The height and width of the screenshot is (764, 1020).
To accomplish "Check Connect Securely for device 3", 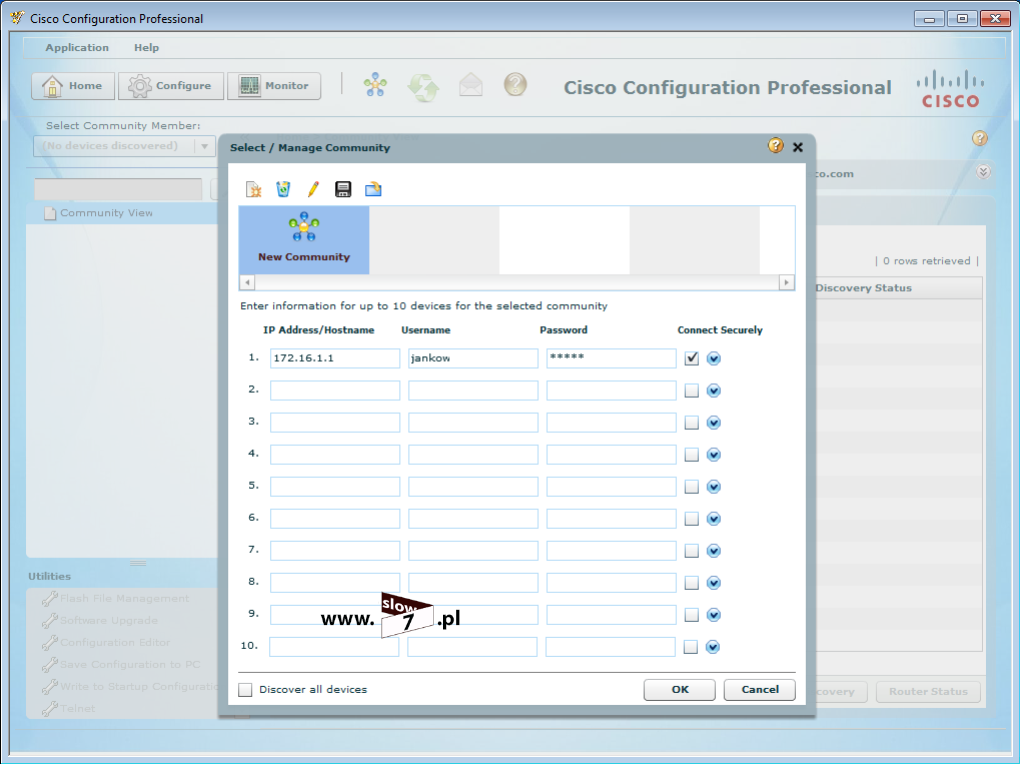I will tap(691, 422).
